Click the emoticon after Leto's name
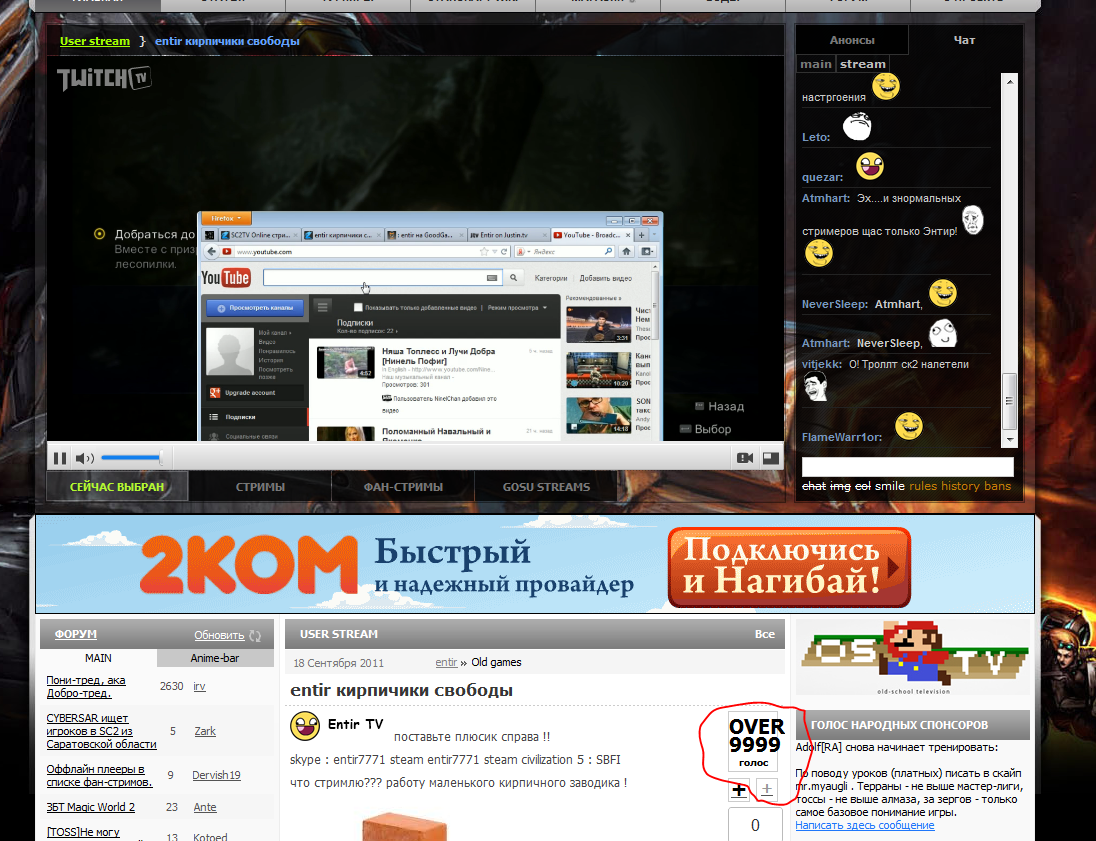1096x841 pixels. 857,126
